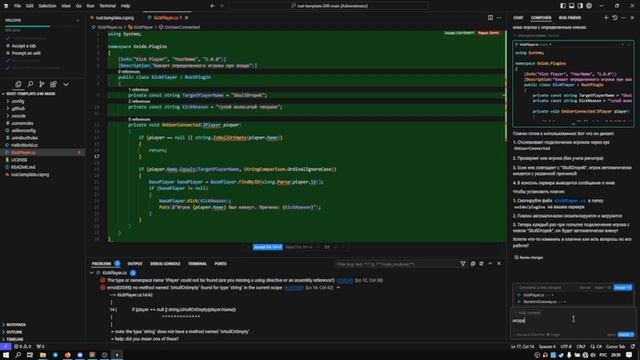
Task: Open the Source Control view icon
Action: pos(42,84)
